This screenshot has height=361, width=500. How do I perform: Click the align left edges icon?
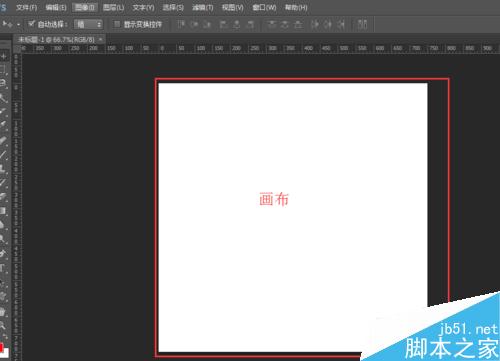(x=223, y=24)
